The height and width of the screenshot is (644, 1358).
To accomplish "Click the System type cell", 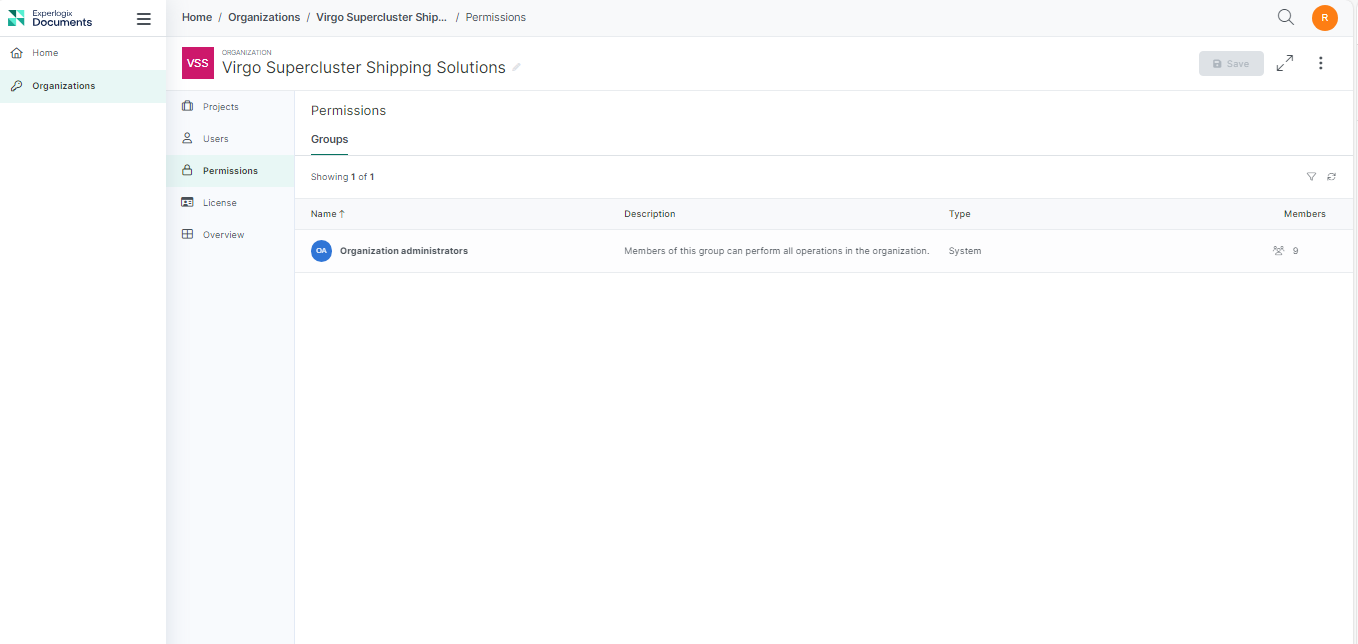I will pyautogui.click(x=965, y=251).
